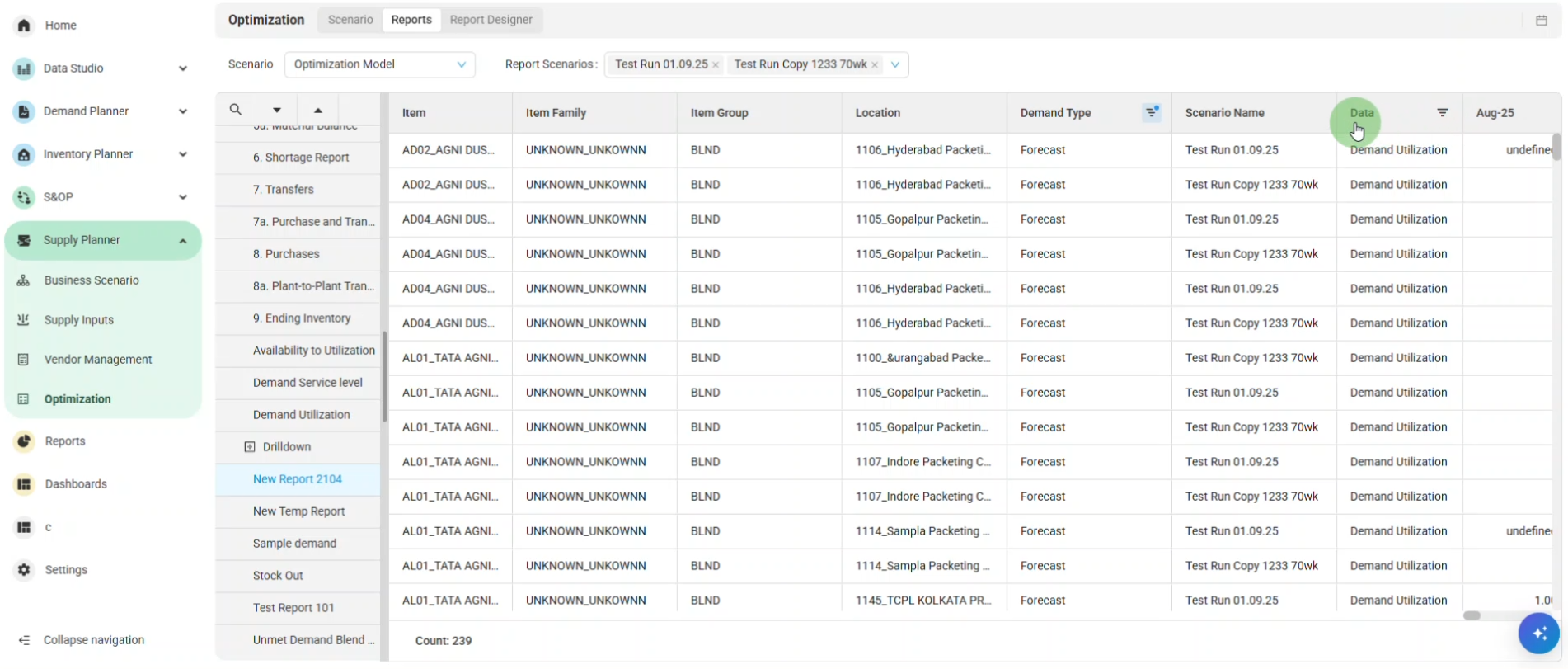This screenshot has height=669, width=1568.
Task: Click the Collapse navigation icon
Action: (24, 640)
